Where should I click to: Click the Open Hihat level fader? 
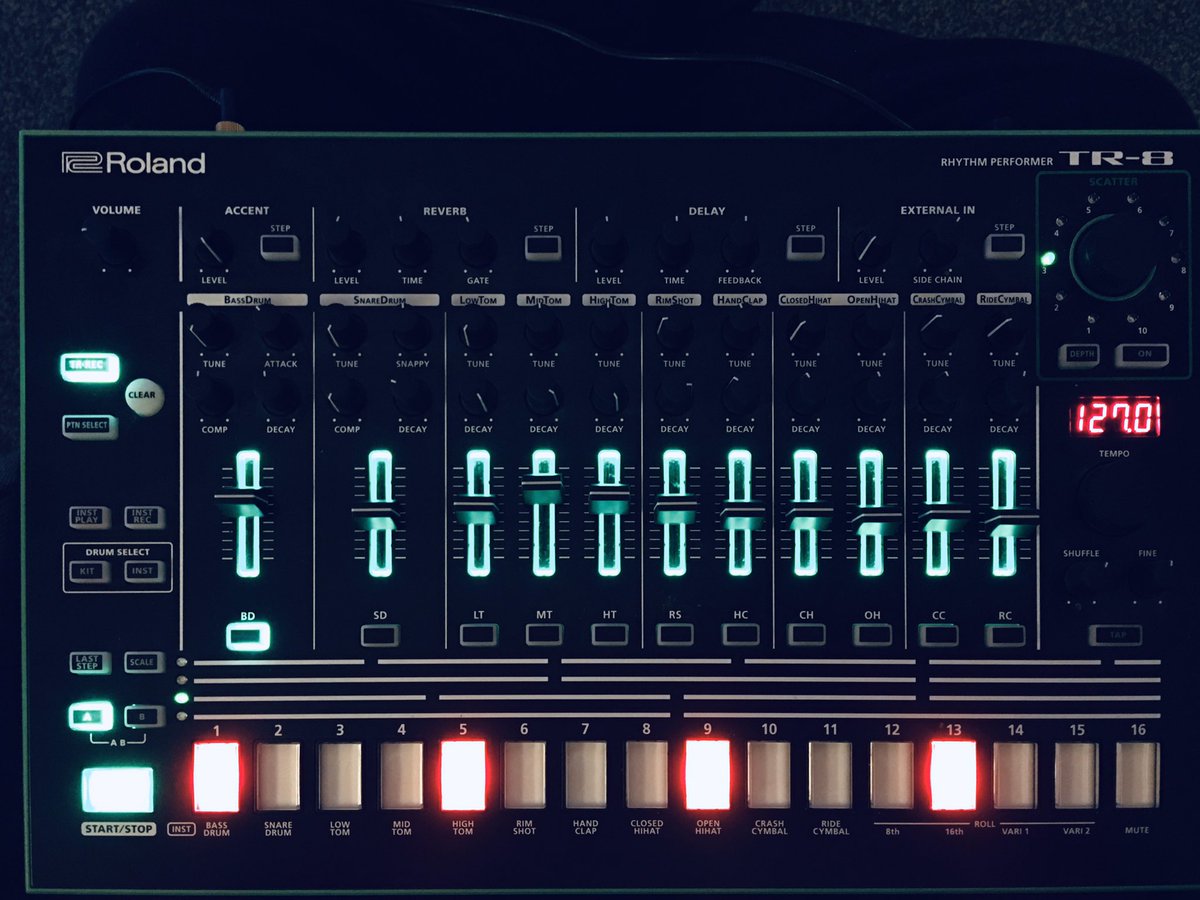click(x=874, y=523)
